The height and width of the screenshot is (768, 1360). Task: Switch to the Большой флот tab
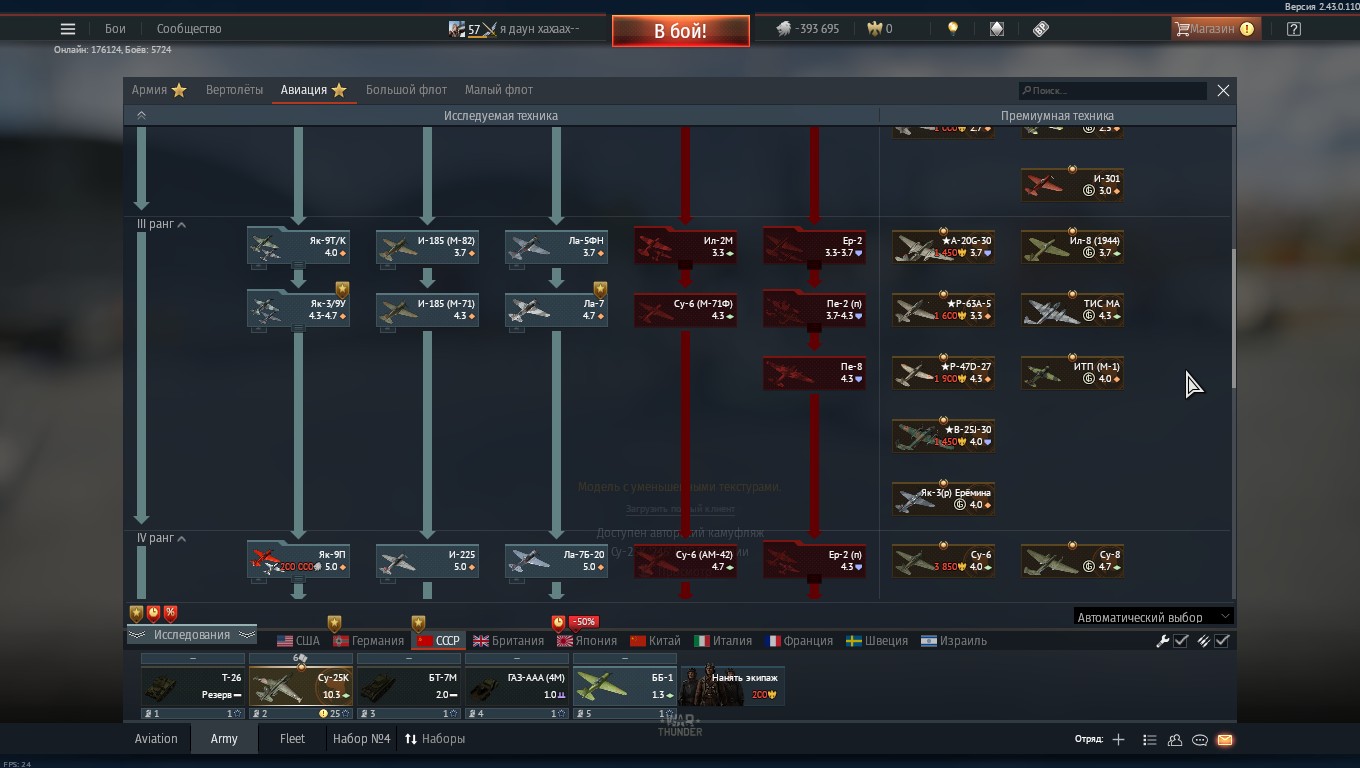[x=406, y=90]
